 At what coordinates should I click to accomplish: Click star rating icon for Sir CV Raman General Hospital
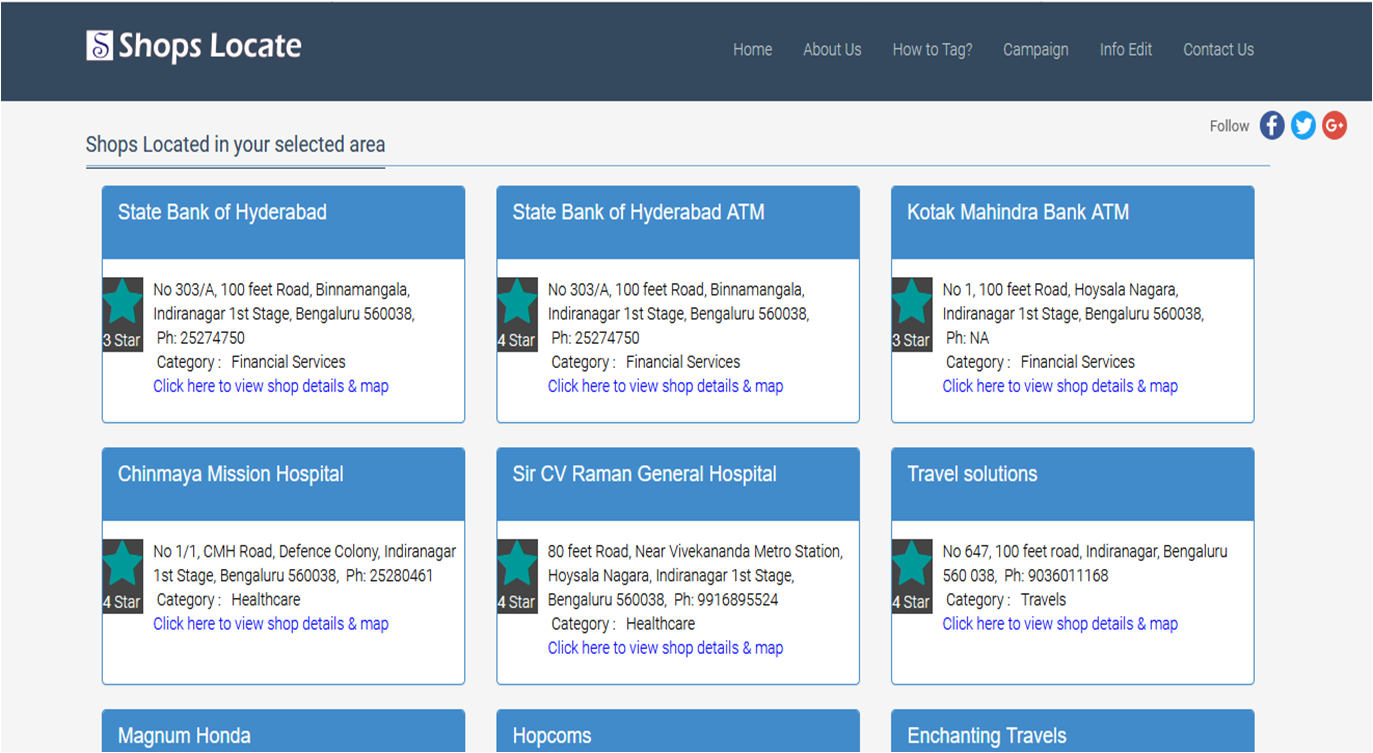click(x=517, y=576)
